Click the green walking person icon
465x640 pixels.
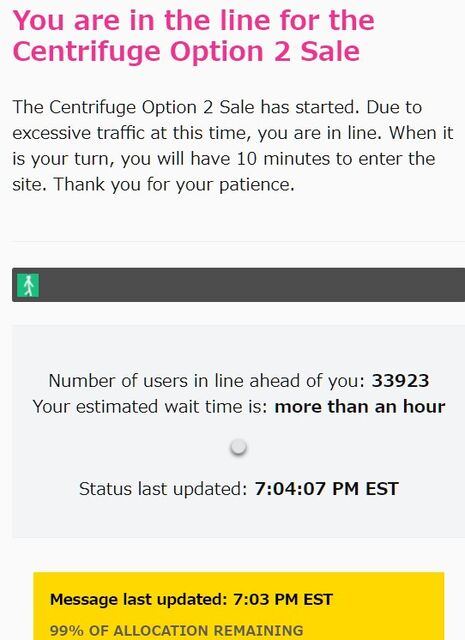click(28, 285)
